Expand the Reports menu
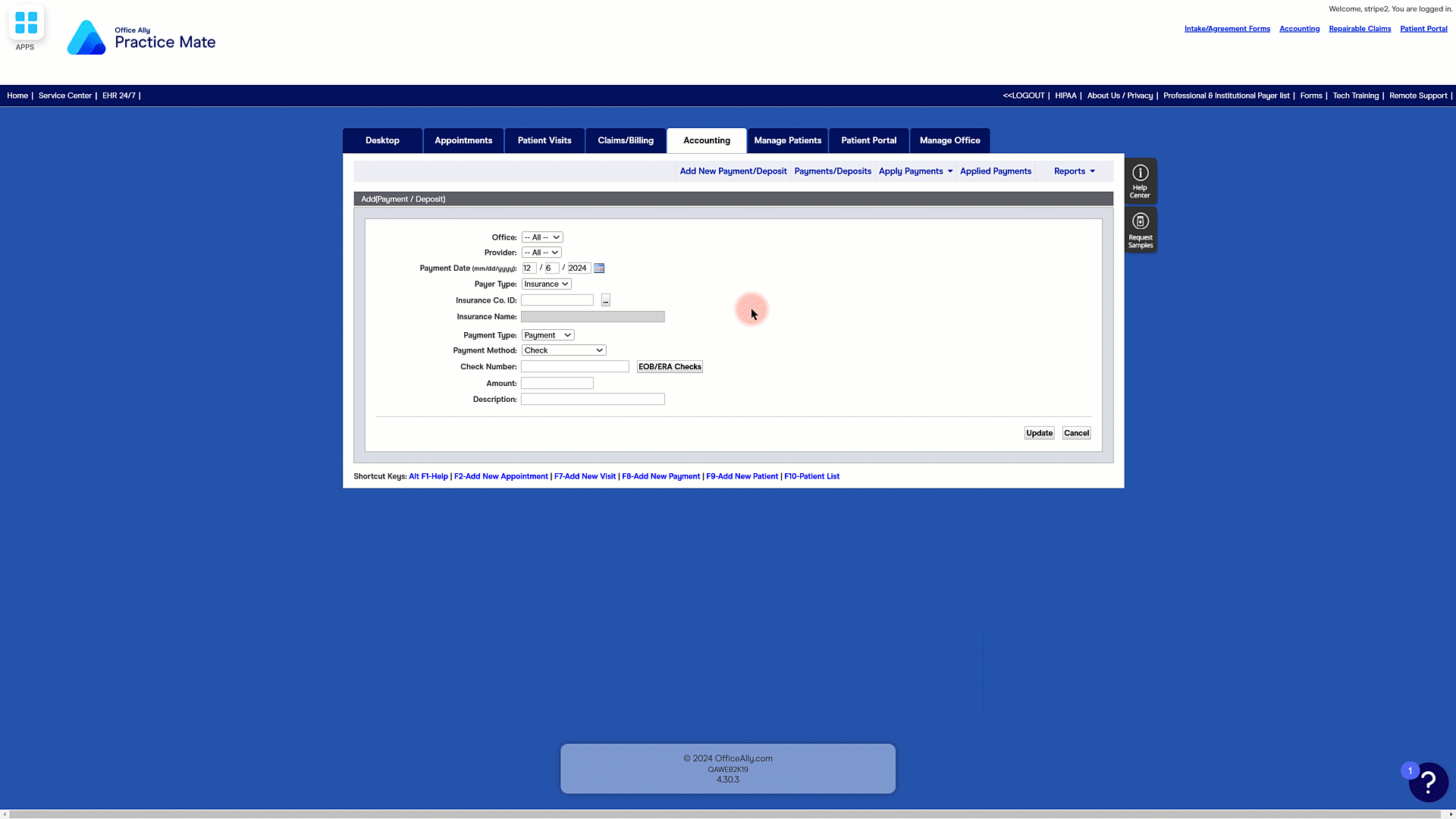This screenshot has height=819, width=1456. 1074,171
